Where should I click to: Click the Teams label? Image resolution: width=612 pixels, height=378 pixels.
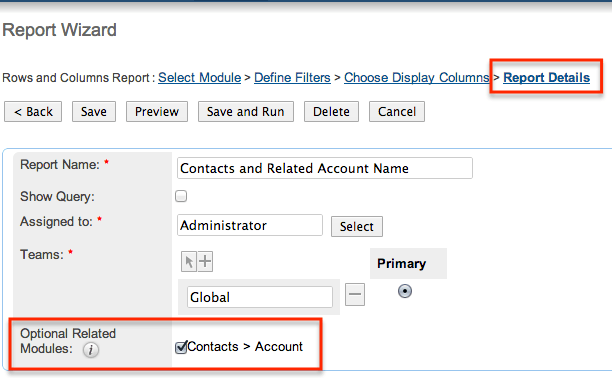click(42, 255)
